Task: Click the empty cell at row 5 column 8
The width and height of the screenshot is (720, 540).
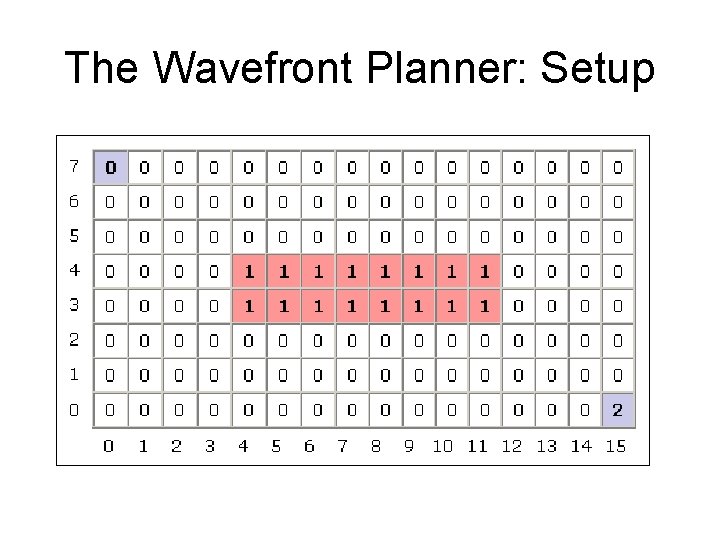Action: click(x=382, y=236)
